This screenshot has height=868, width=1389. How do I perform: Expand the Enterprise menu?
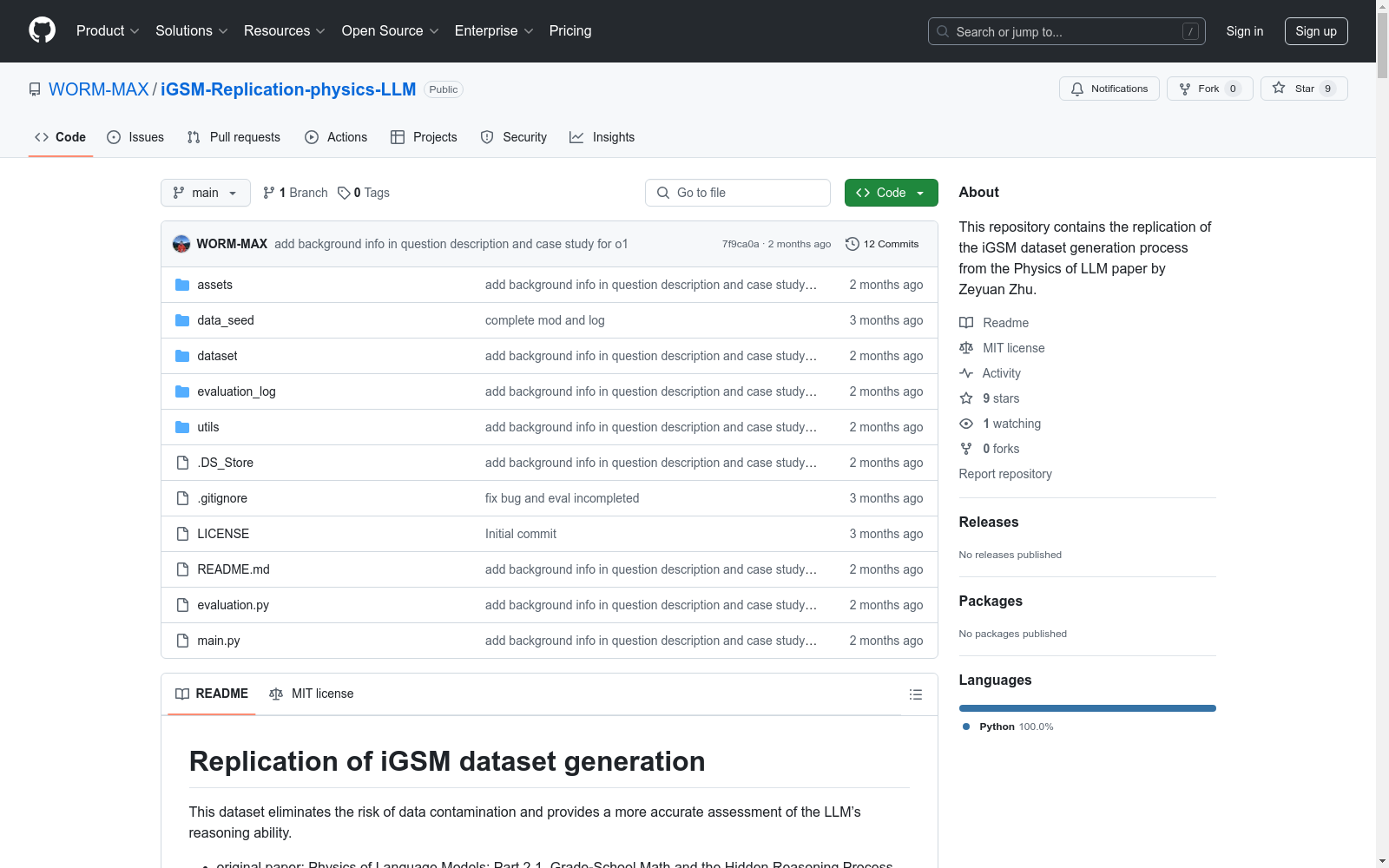tap(494, 31)
